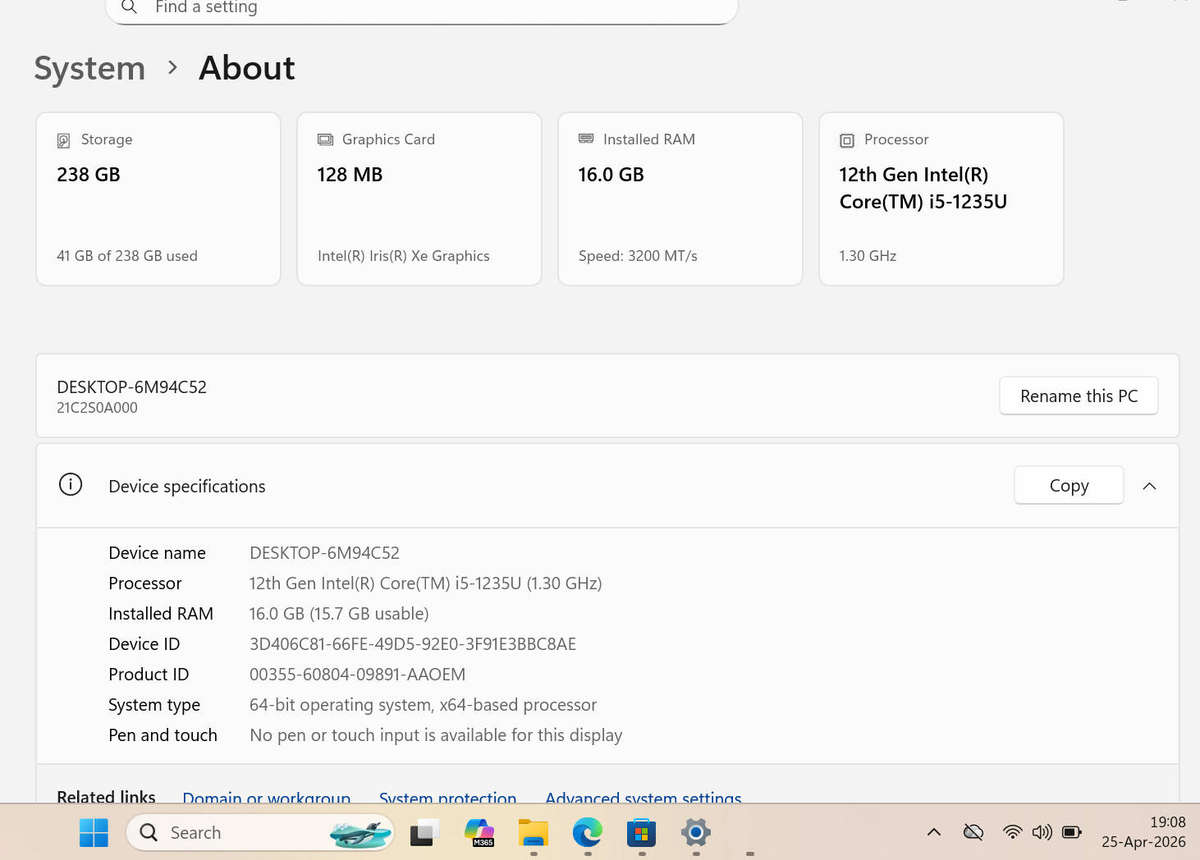Screen dimensions: 1200x860
Task: Click the taskbar search magnifier icon
Action: point(149,832)
